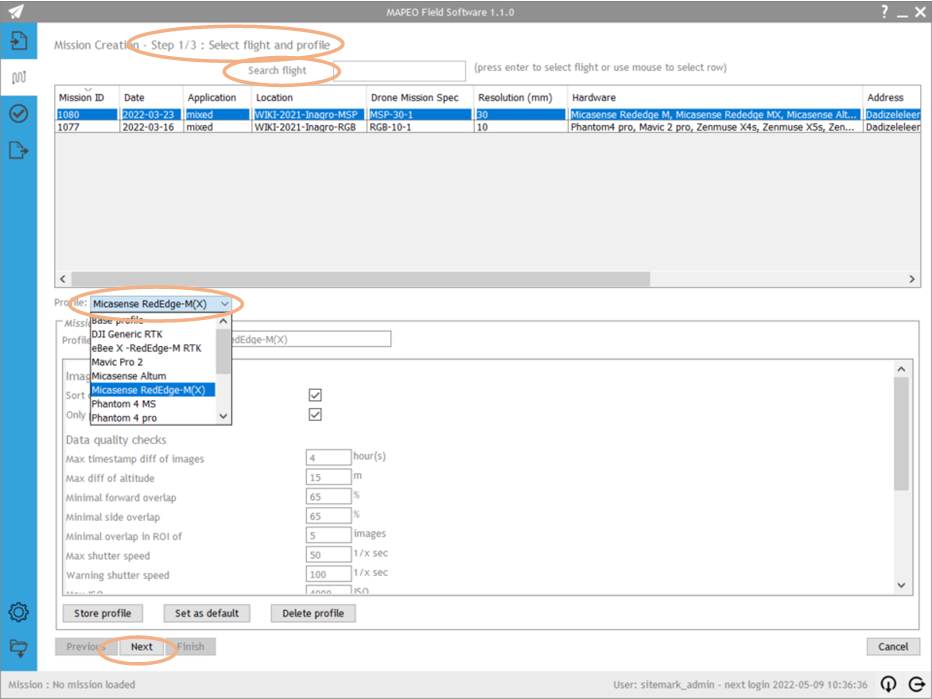Go to next step with Next button
Viewport: 932px width, 699px height.
click(141, 647)
